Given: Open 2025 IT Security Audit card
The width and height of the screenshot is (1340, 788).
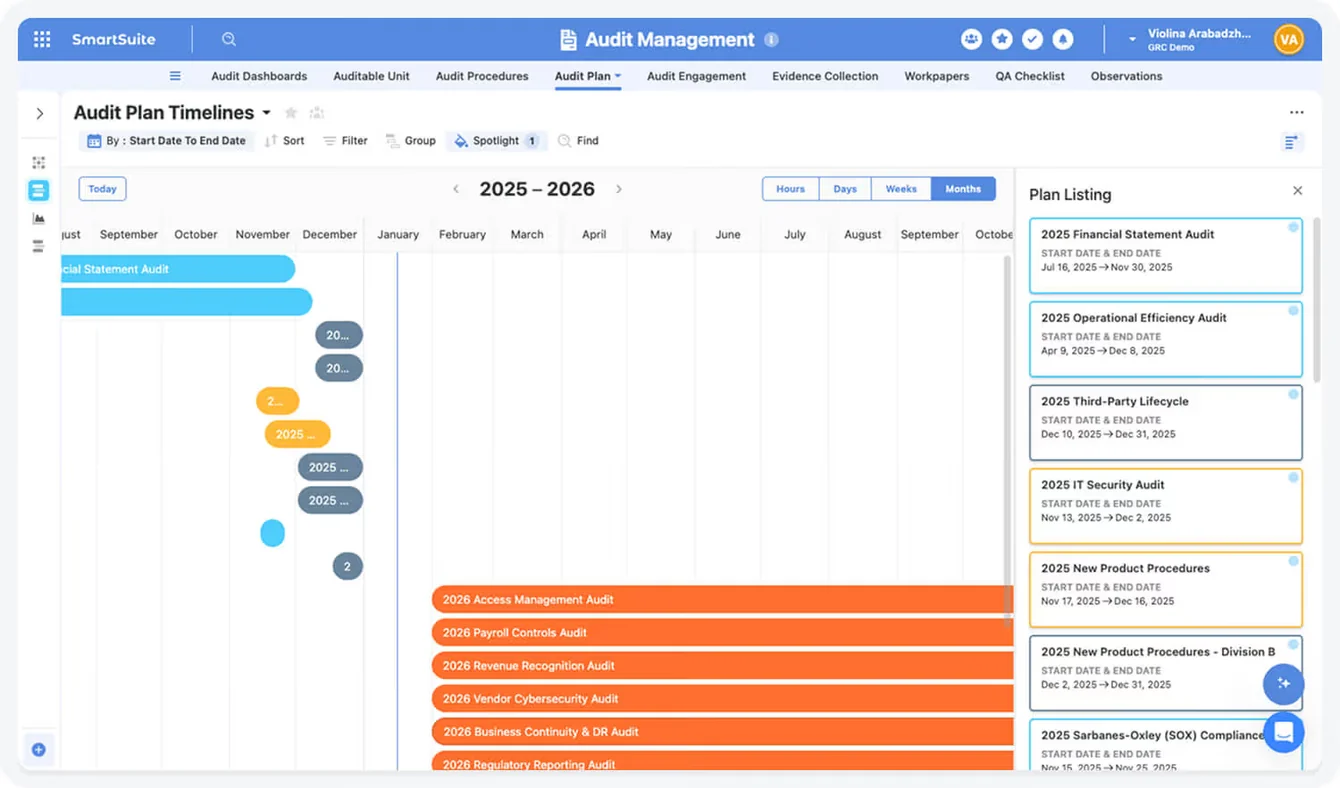Looking at the screenshot, I should [x=1166, y=506].
